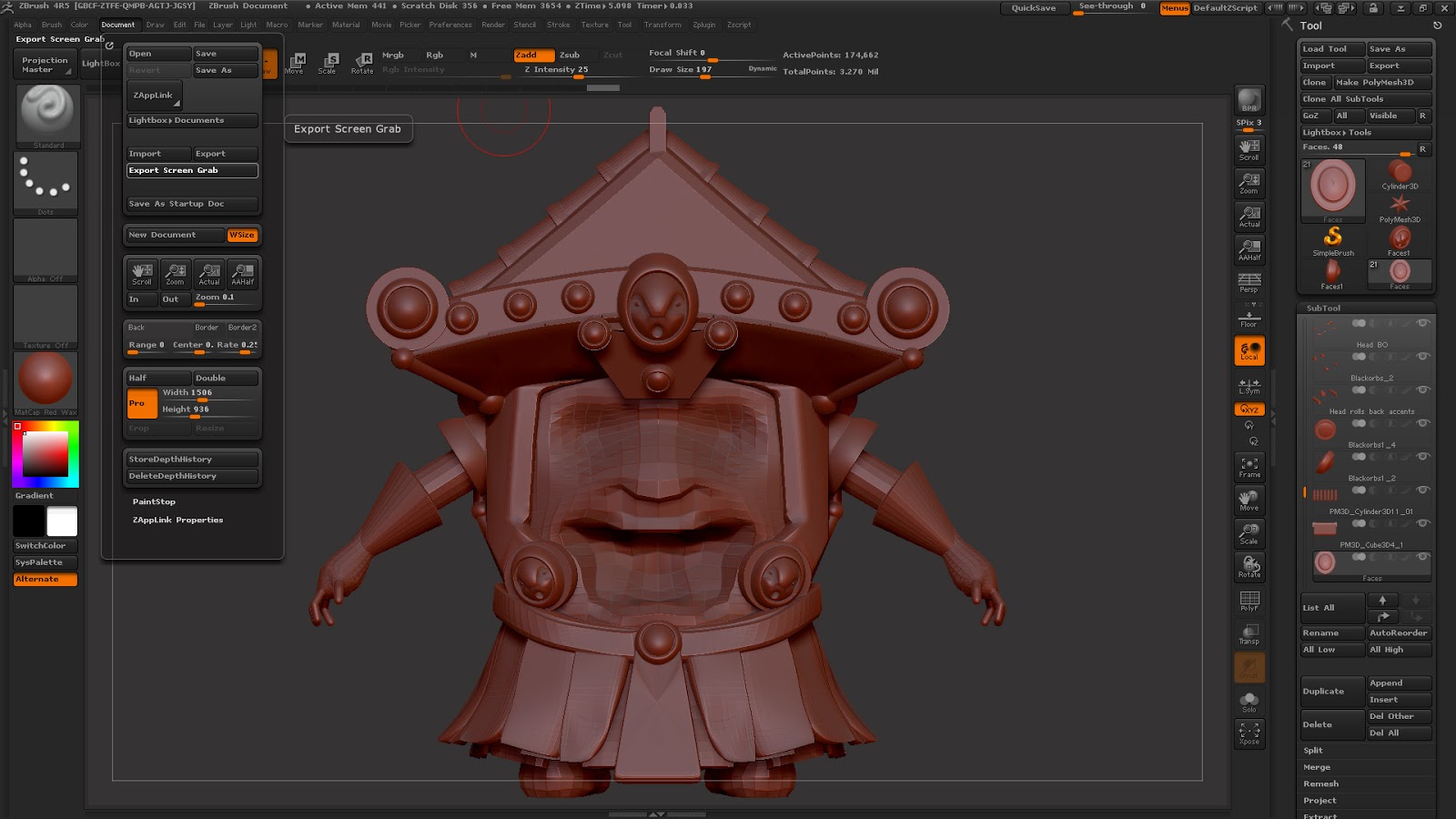Screen dimensions: 1456x819
Task: Toggle XYZ rotation mode
Action: tap(1249, 409)
